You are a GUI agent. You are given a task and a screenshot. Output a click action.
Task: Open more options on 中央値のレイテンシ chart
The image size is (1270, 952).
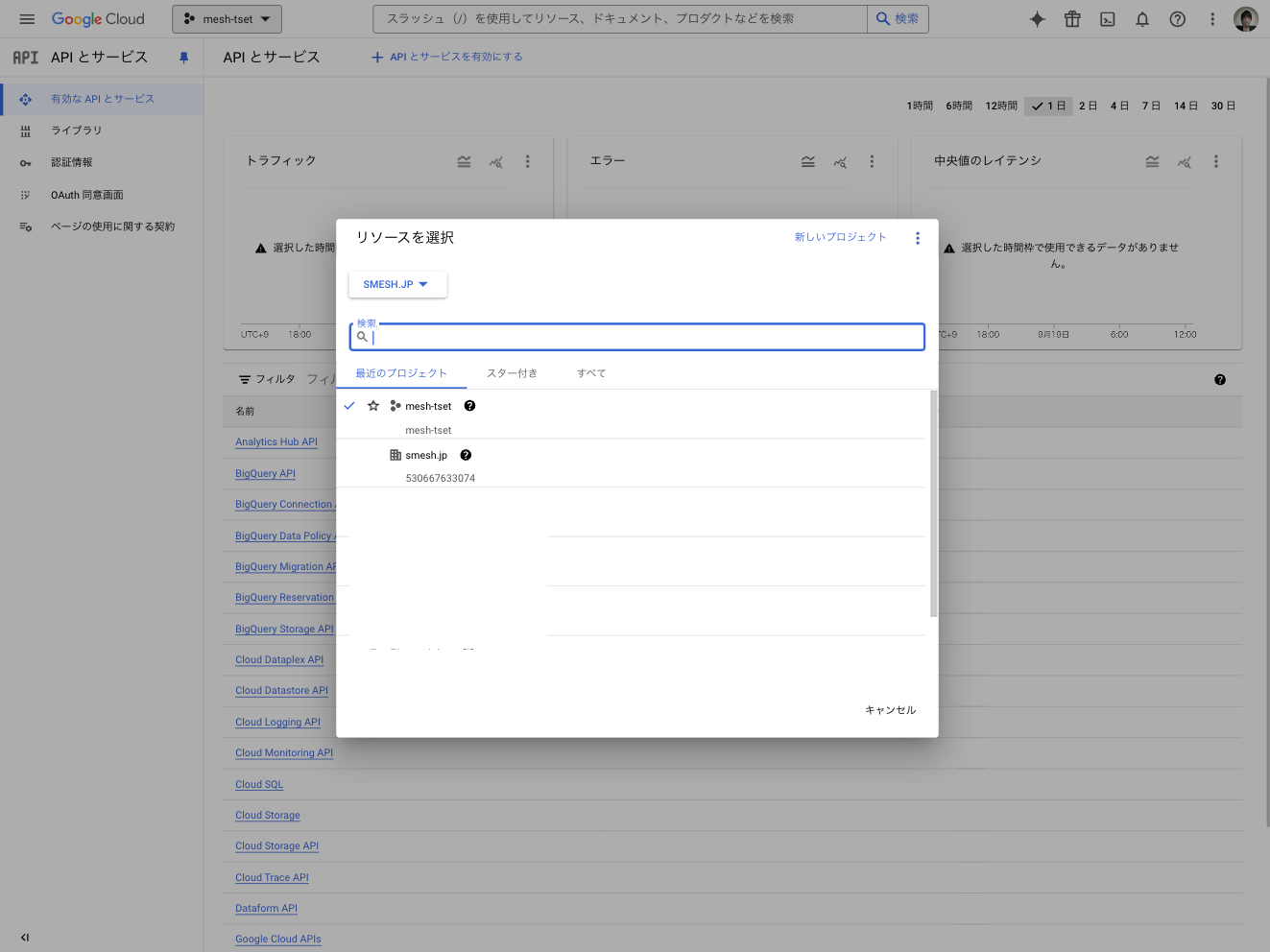click(x=1216, y=162)
